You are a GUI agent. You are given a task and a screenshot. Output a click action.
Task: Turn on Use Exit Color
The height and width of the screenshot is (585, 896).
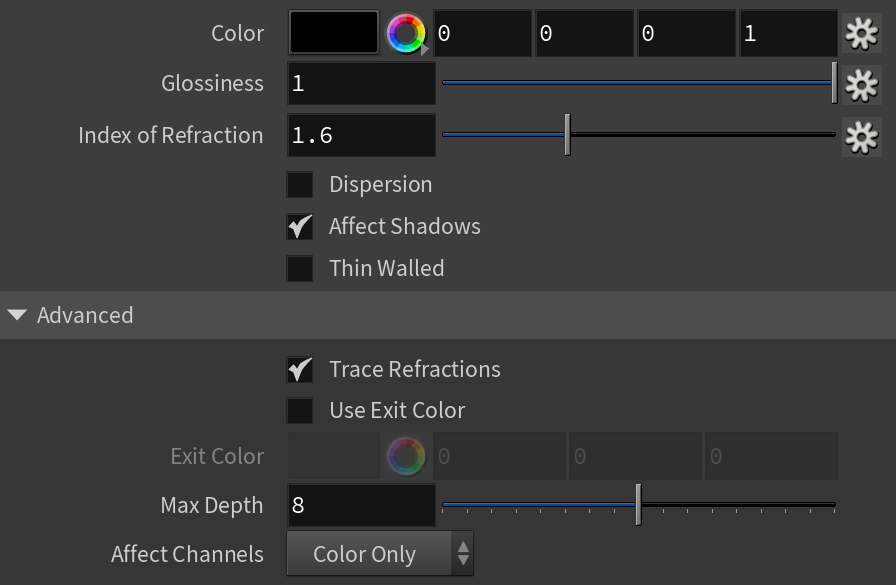click(x=299, y=411)
